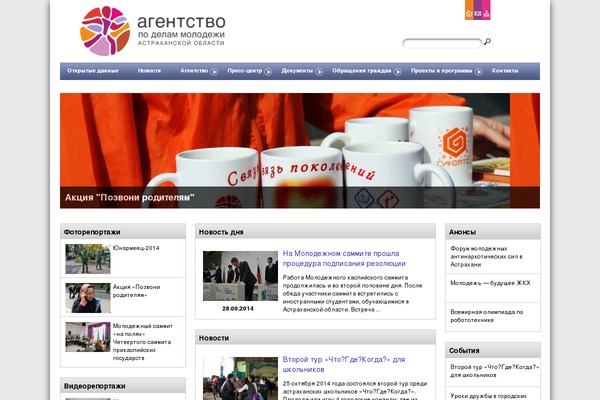Open the Акция "Позвони родителям" banner caption
Viewport: 600px width, 400px height.
pyautogui.click(x=130, y=198)
